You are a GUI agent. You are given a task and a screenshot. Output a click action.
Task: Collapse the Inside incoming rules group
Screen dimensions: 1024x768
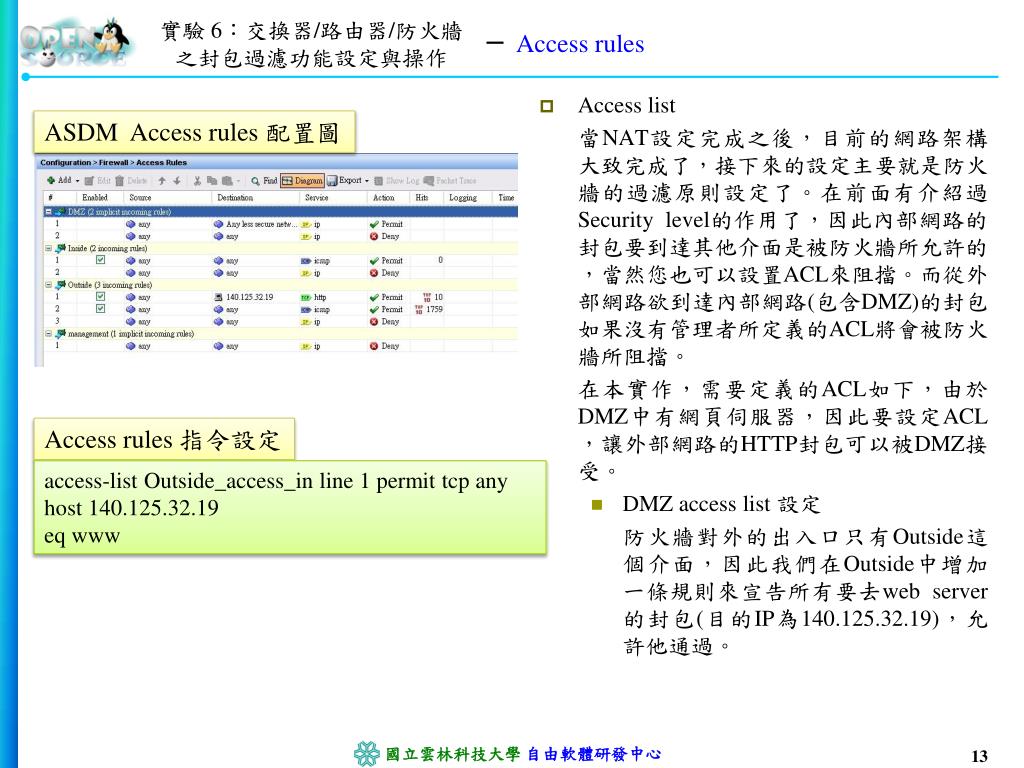[48, 248]
